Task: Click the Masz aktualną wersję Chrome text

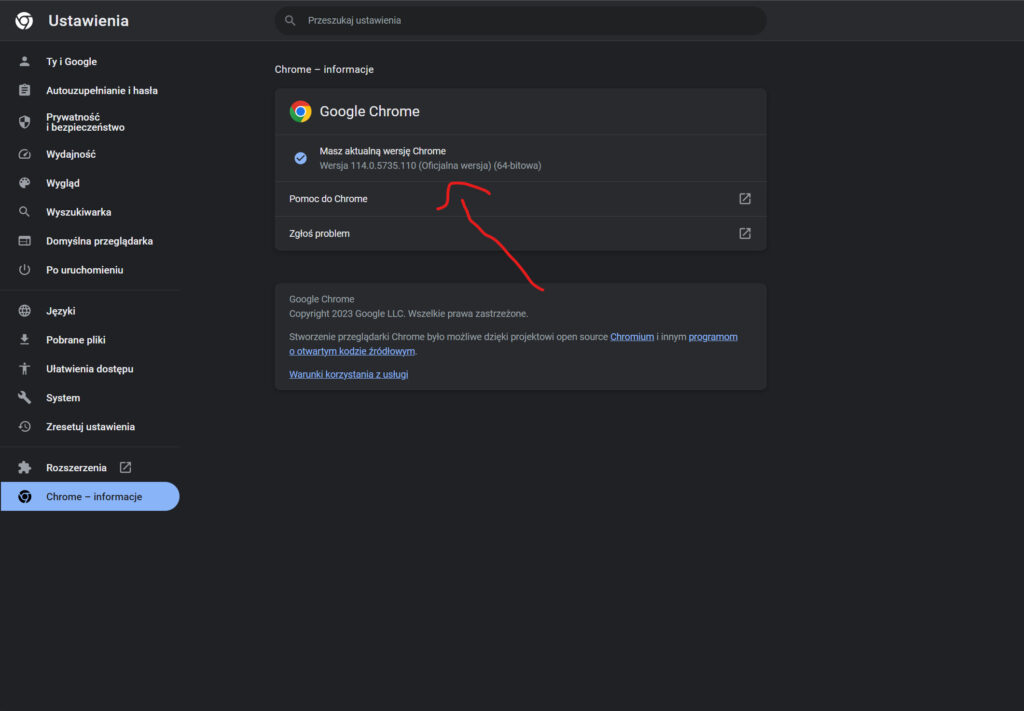Action: click(383, 151)
